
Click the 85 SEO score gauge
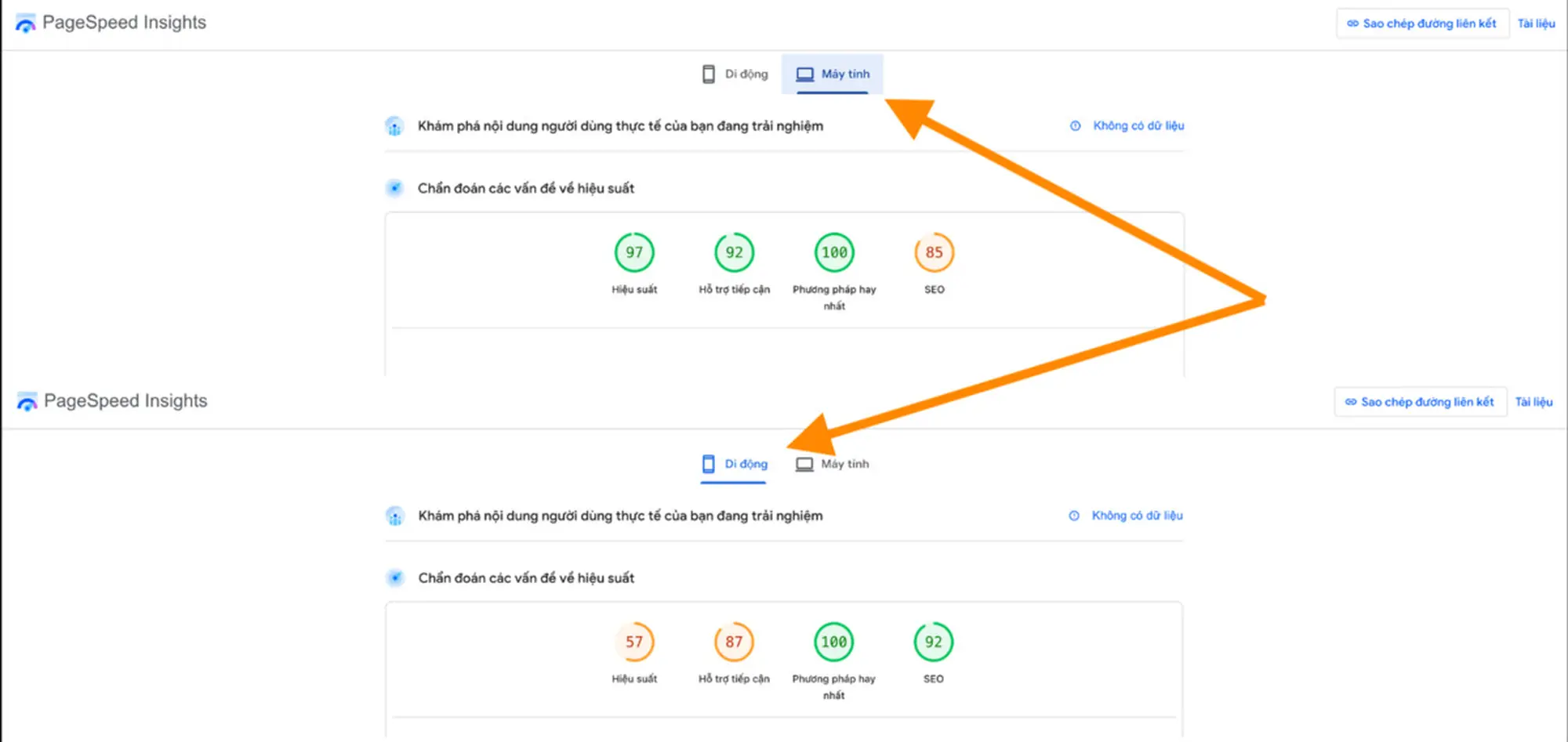click(934, 252)
